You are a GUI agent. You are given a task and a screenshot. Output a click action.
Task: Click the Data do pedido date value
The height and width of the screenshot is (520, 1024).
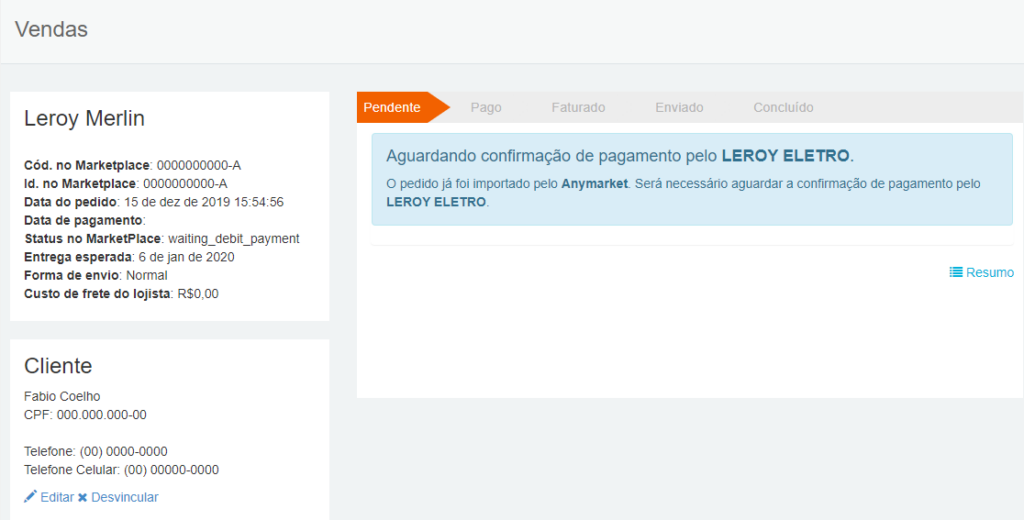(204, 202)
